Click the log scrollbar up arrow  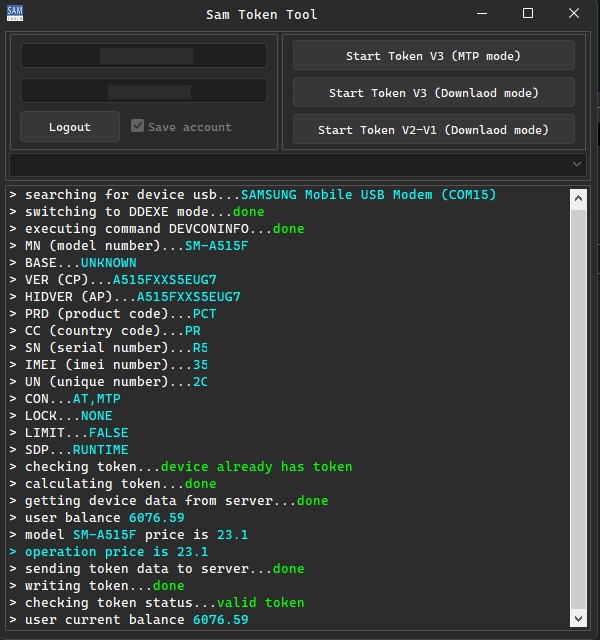pyautogui.click(x=578, y=198)
